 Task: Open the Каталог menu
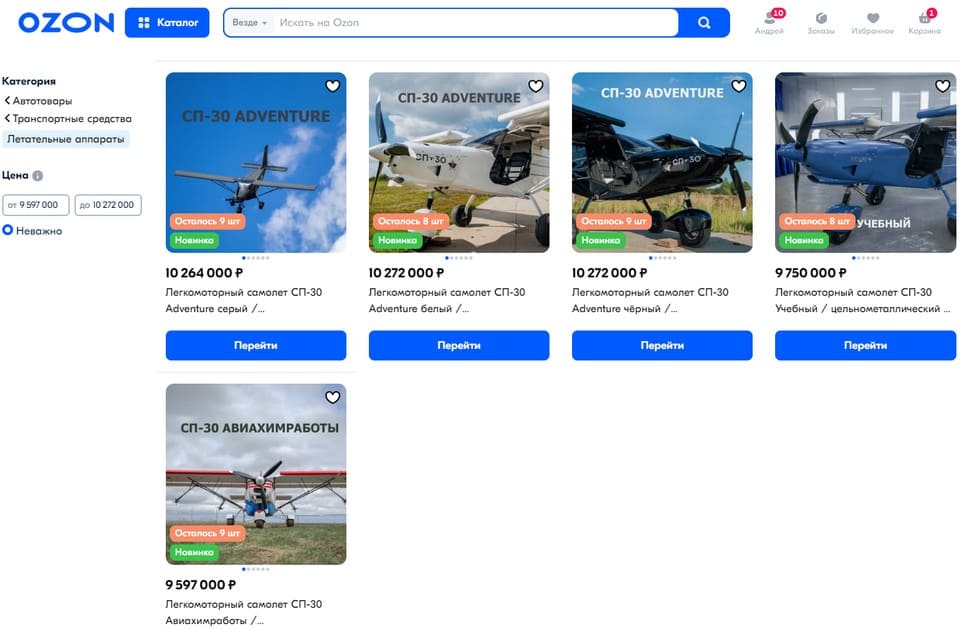coord(167,23)
